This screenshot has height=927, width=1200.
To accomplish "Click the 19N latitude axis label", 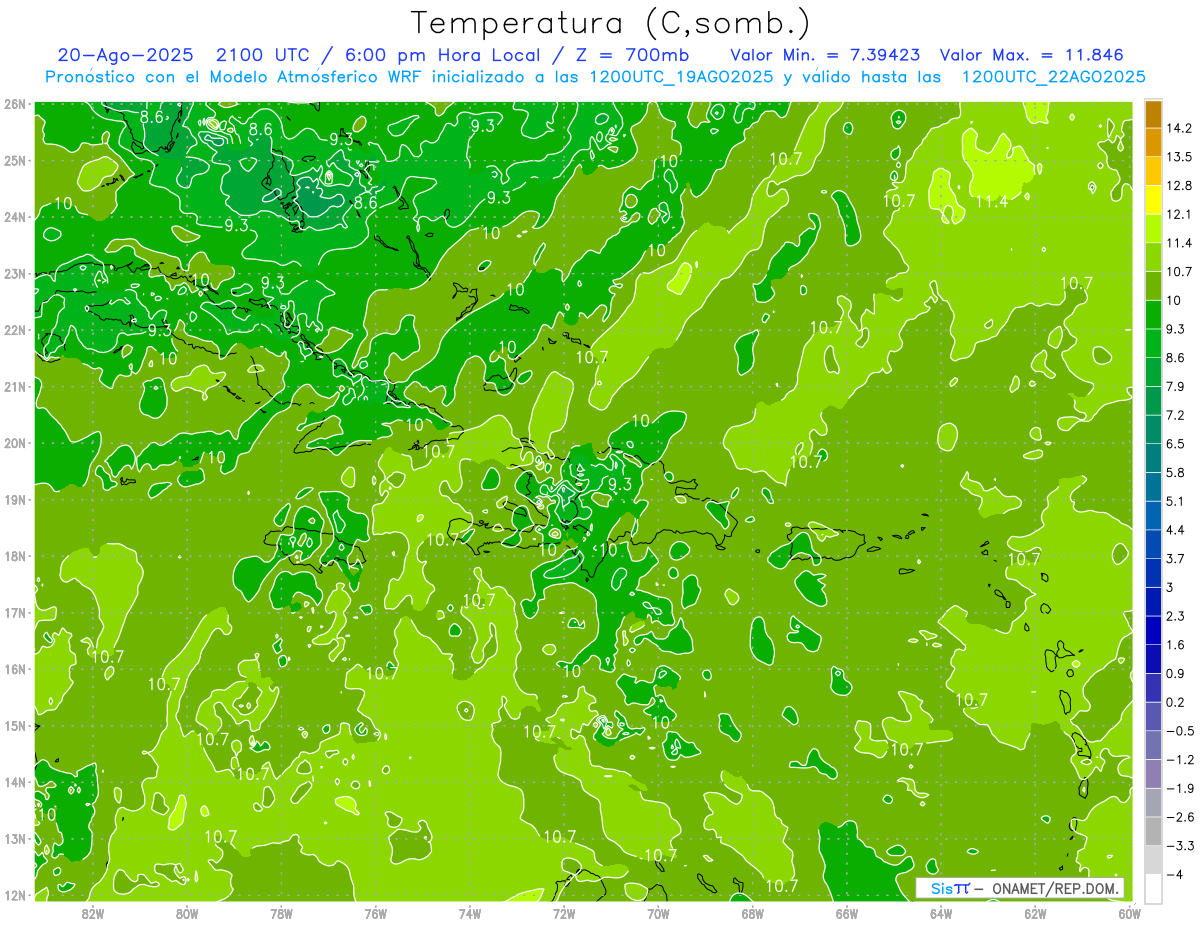I will point(14,499).
